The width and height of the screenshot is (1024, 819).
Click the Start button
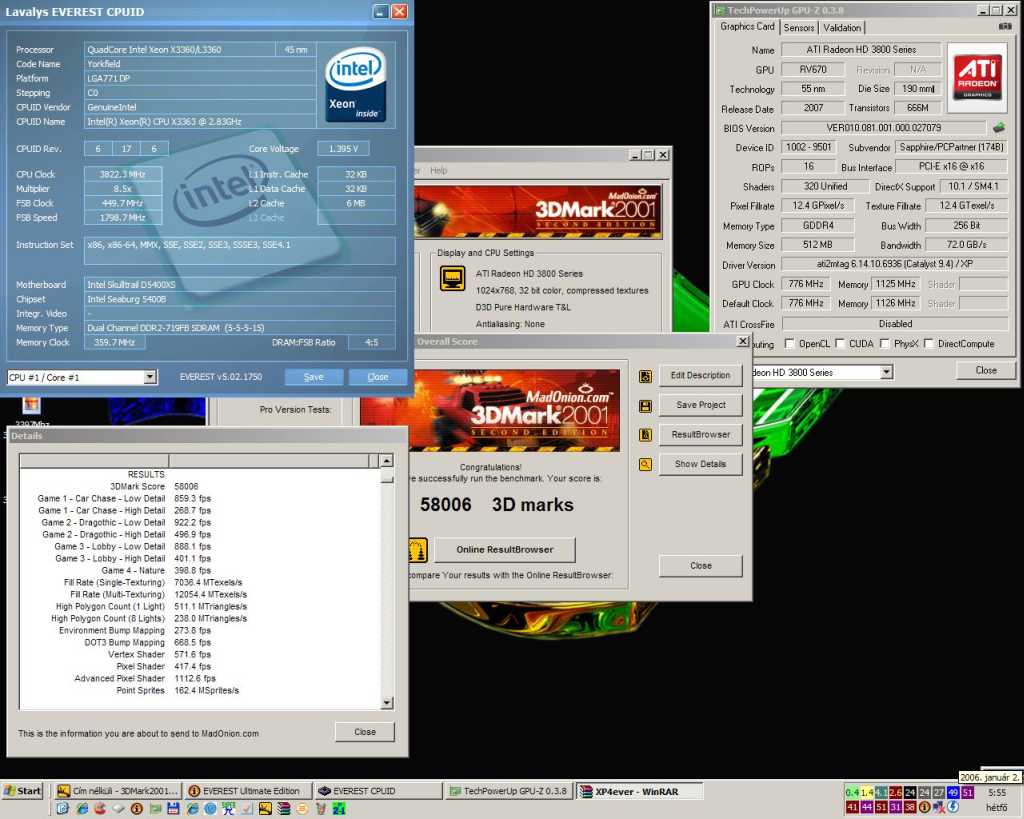coord(23,791)
